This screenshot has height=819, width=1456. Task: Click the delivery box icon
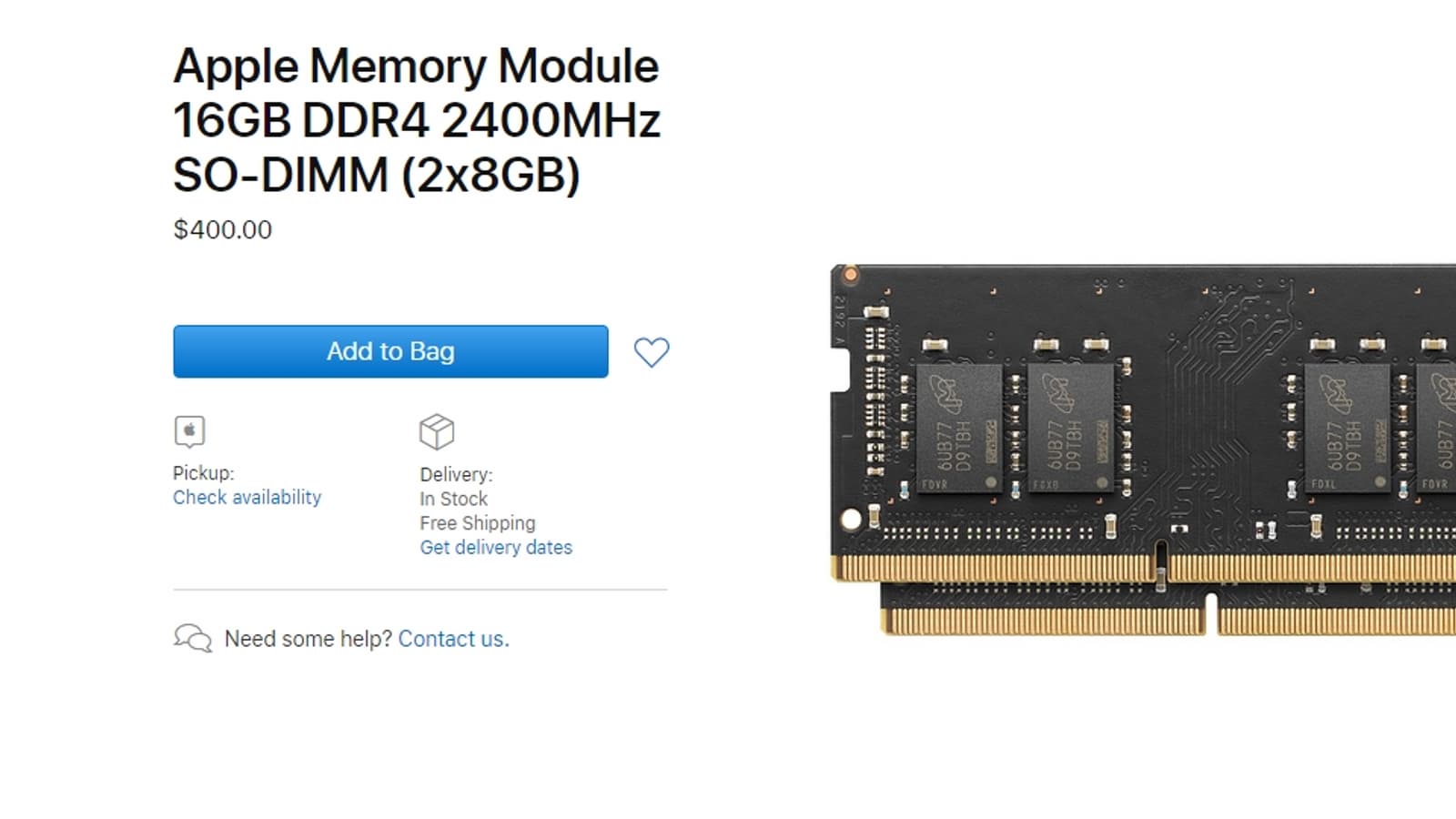[x=437, y=432]
